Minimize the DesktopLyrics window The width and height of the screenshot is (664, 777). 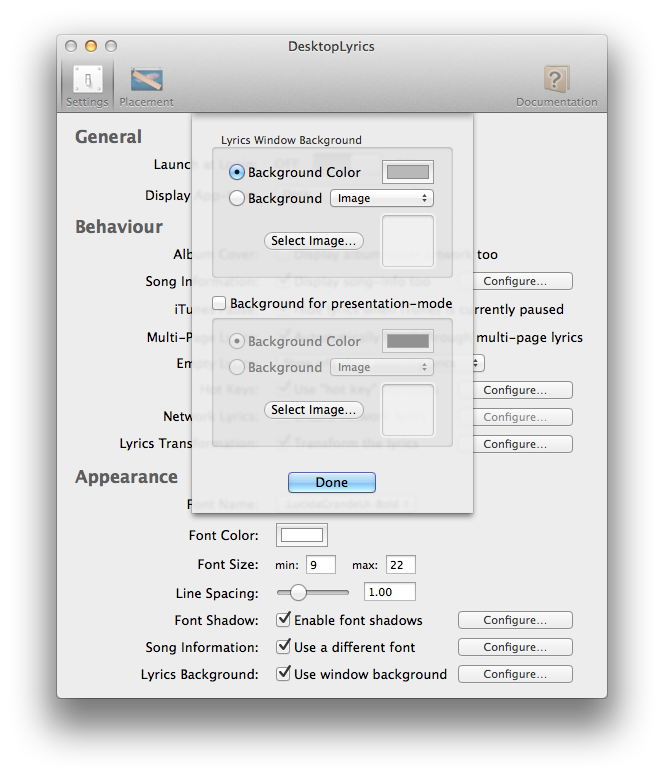coord(91,46)
